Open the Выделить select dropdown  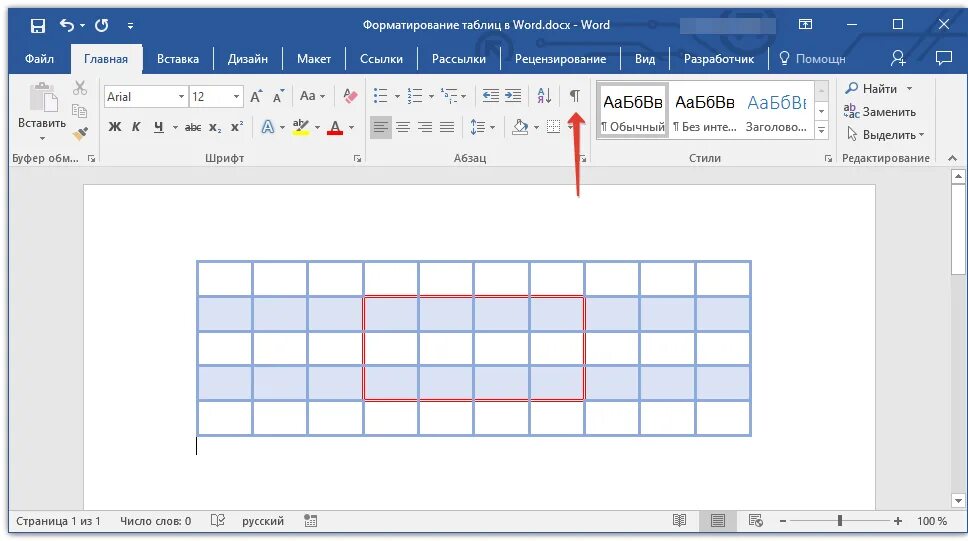885,135
